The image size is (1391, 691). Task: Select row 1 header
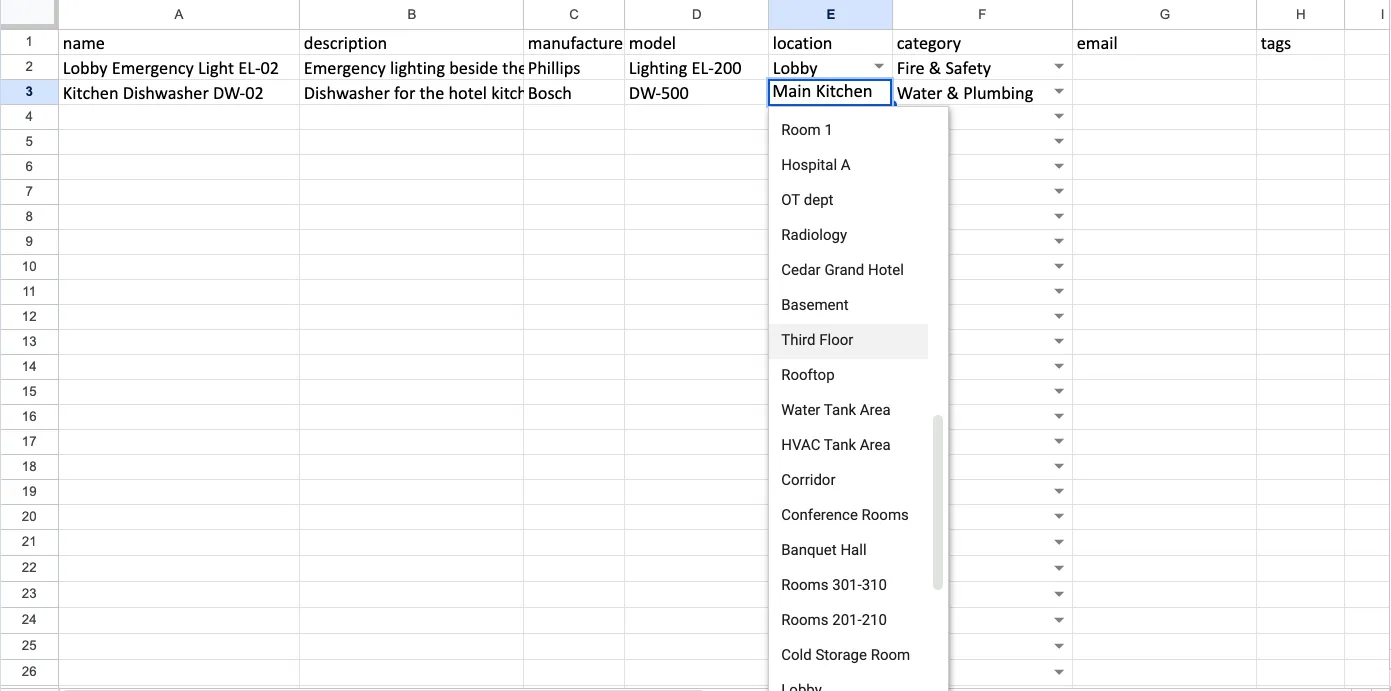click(x=29, y=42)
